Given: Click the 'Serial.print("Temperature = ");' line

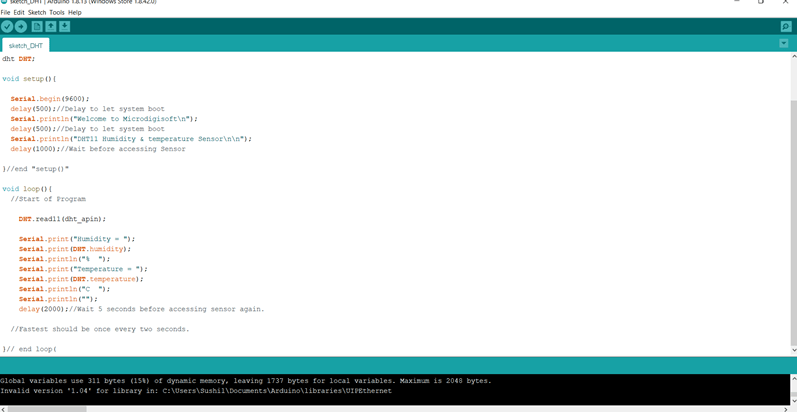Looking at the screenshot, I should pyautogui.click(x=83, y=269).
